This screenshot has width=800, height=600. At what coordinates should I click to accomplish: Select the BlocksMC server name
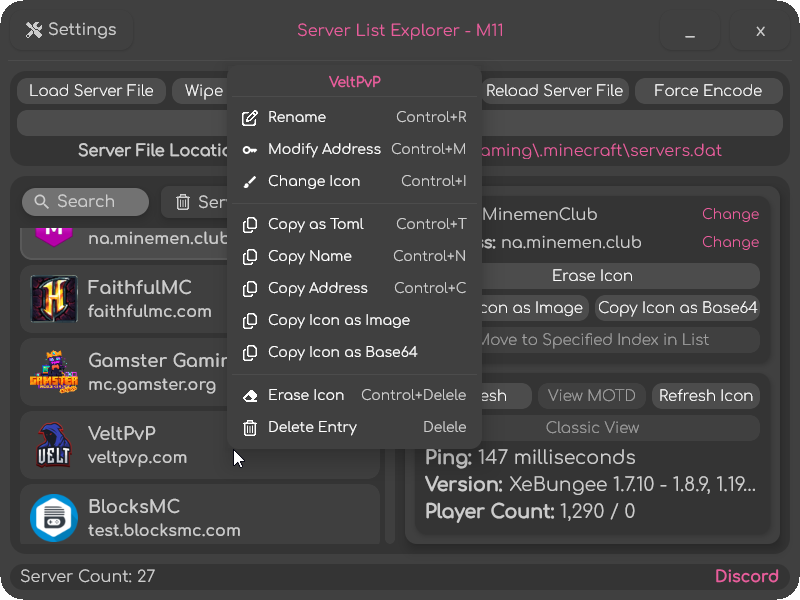click(134, 507)
